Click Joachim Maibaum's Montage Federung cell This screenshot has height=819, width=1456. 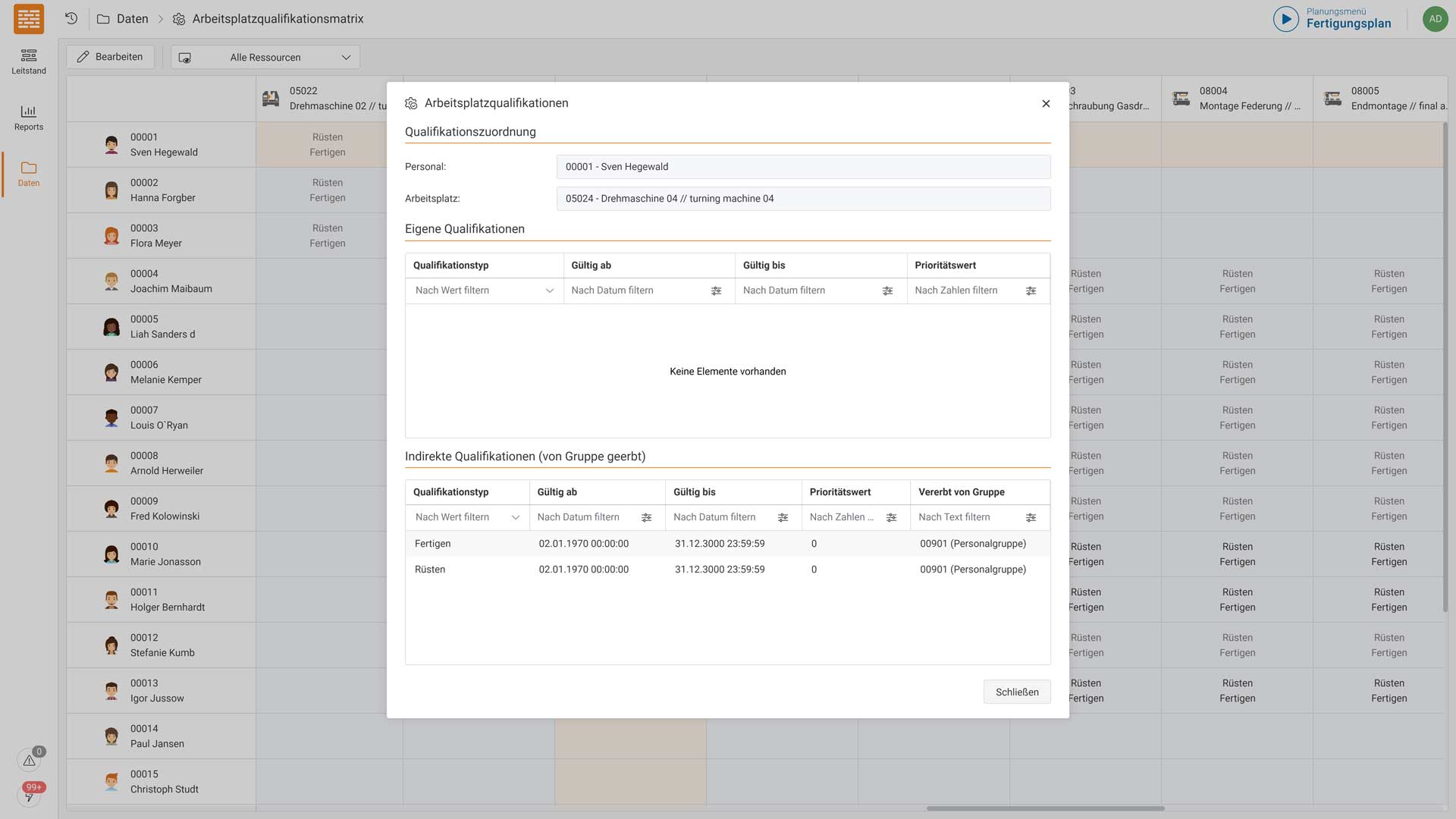click(x=1238, y=281)
